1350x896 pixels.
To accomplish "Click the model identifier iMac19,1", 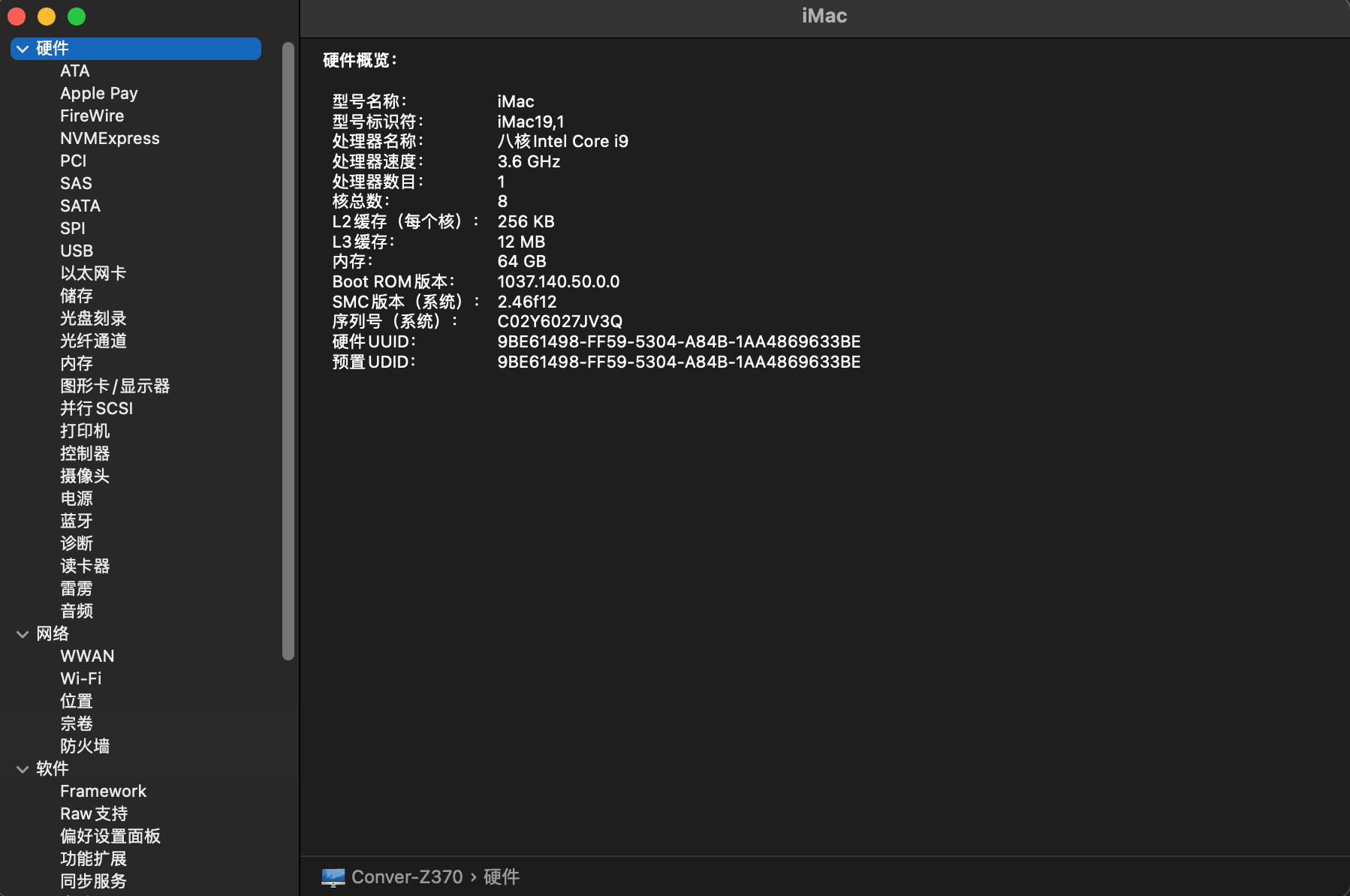I will [531, 122].
